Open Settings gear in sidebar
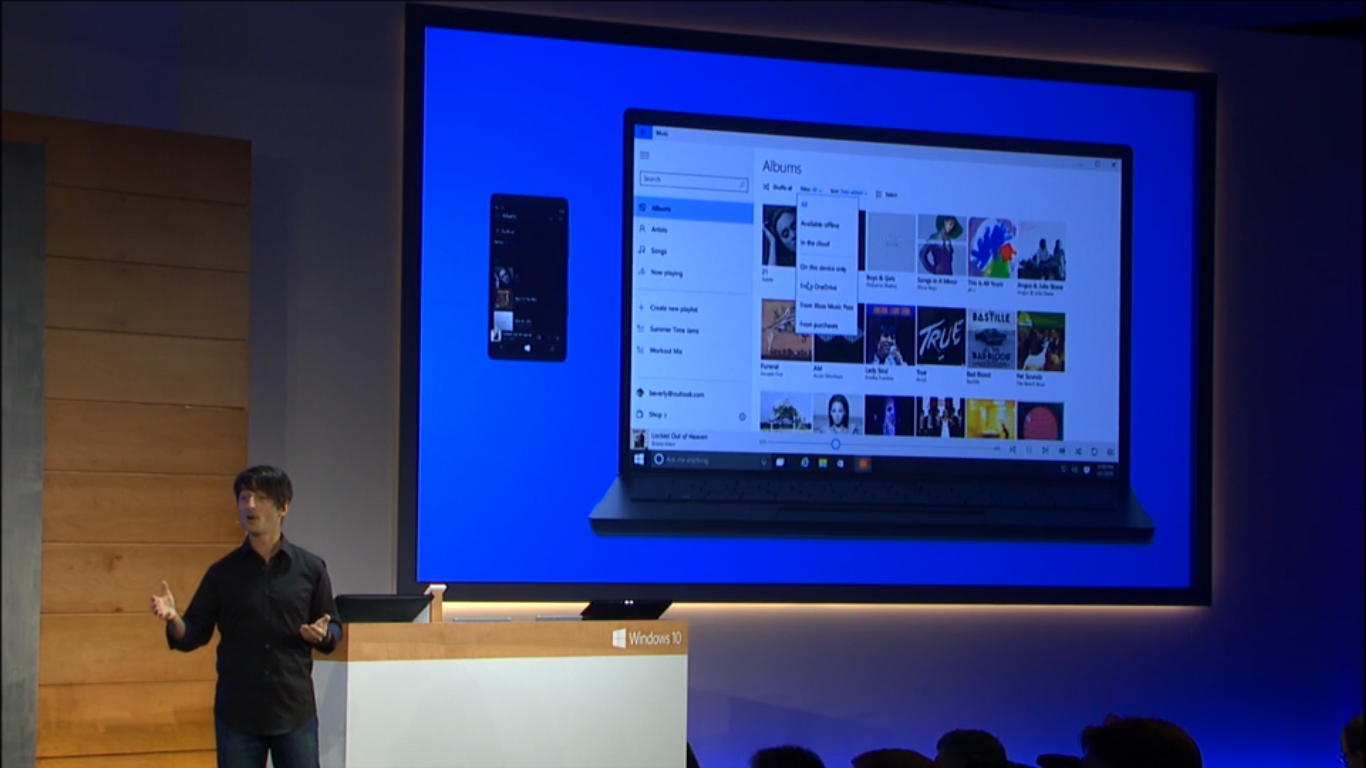The height and width of the screenshot is (768, 1366). click(742, 417)
